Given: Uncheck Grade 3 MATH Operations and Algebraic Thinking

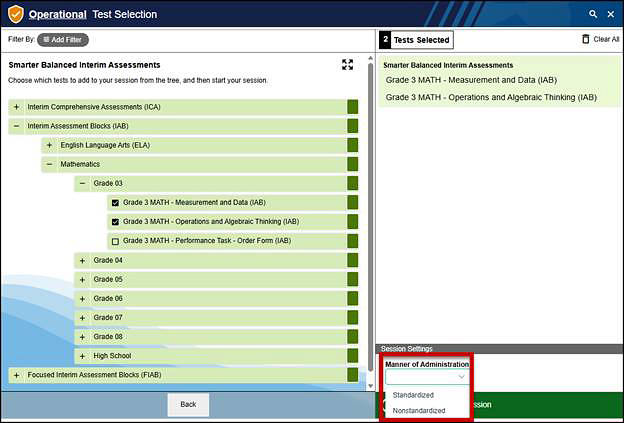Looking at the screenshot, I should tap(115, 222).
